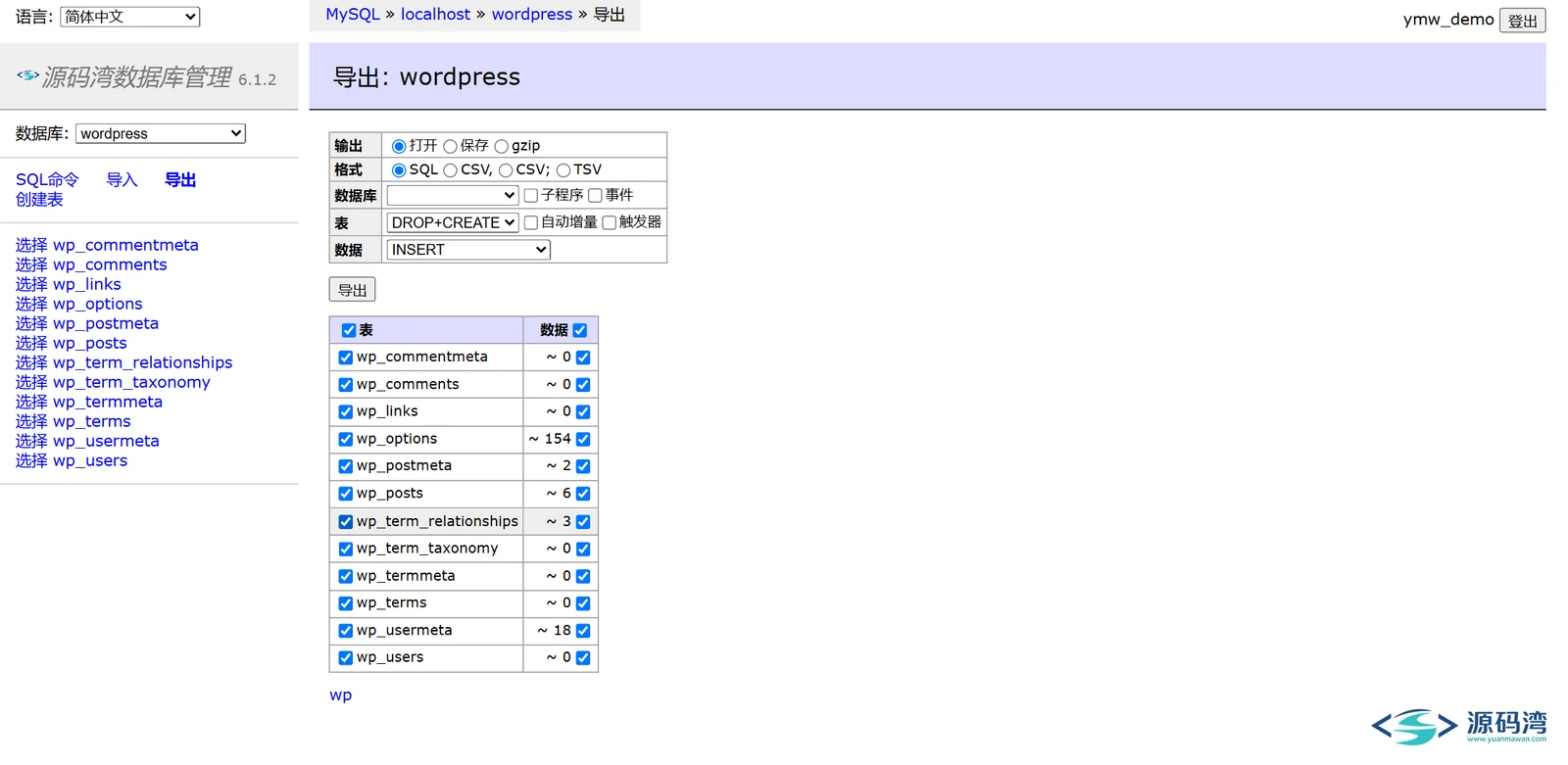Toggle the select-all 表 header checkbox

[x=349, y=330]
